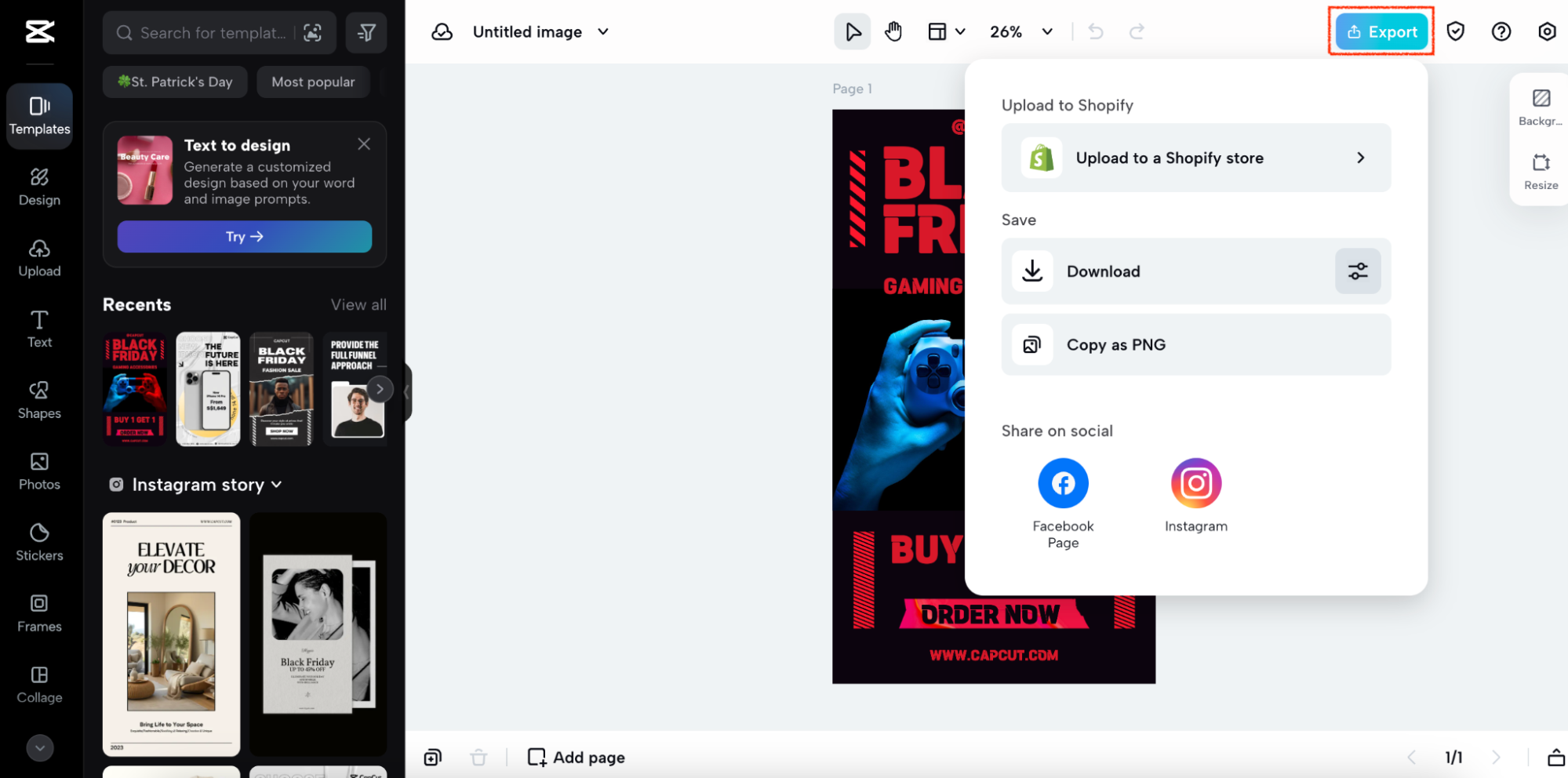Select the St. Patrick's Day category chip
Viewport: 1568px width, 778px height.
click(175, 82)
